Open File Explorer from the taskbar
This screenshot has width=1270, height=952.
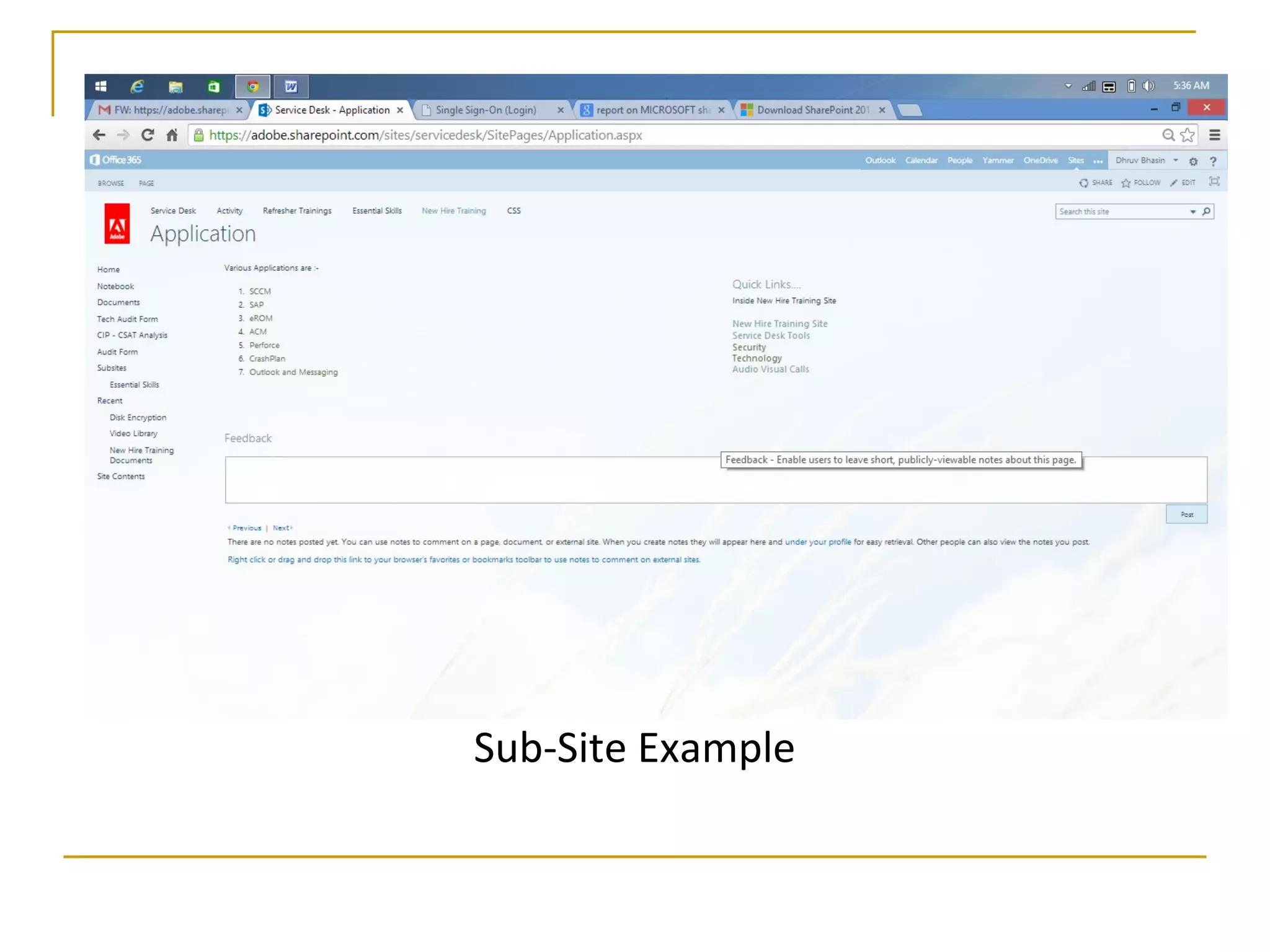pos(175,86)
